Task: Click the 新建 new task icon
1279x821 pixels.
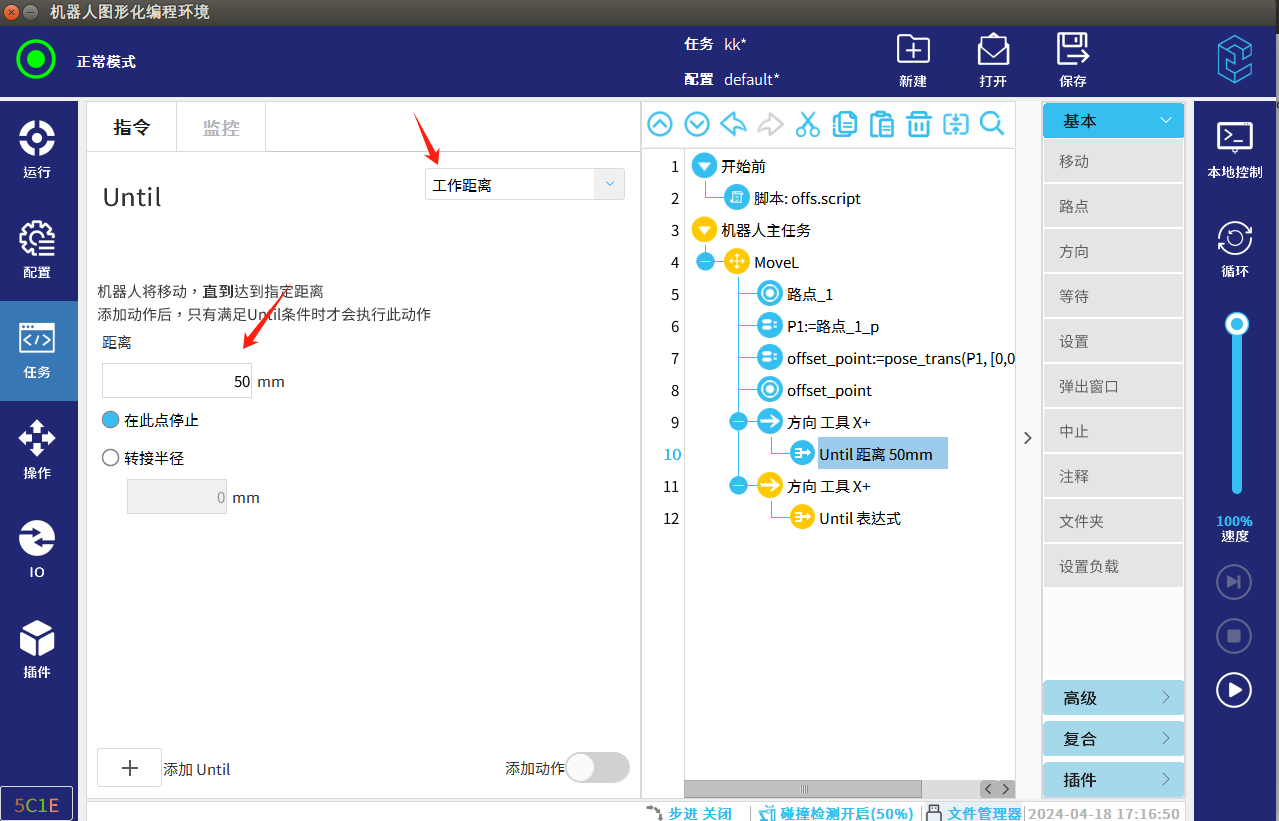Action: click(x=912, y=59)
